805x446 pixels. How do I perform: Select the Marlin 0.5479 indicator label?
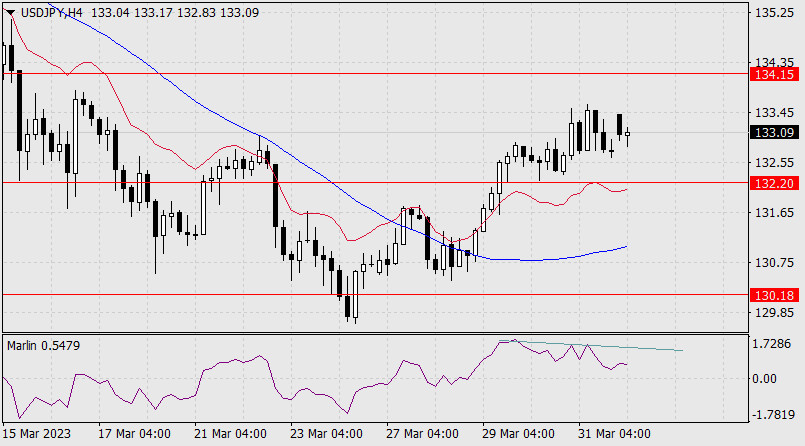coord(44,346)
